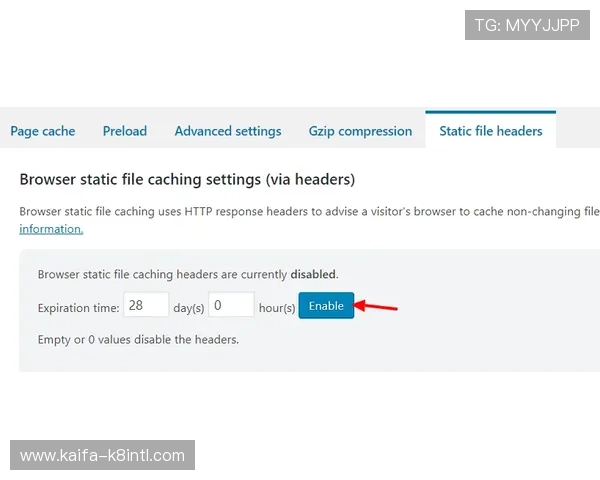Click the red arrow pointing at Enable
Image resolution: width=600 pixels, height=480 pixels.
pos(378,306)
